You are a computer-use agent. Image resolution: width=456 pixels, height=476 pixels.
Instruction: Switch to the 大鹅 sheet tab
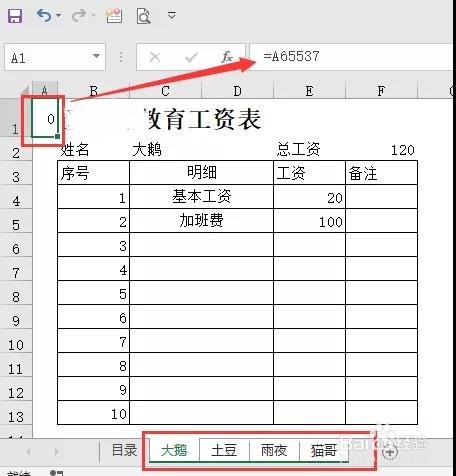click(174, 450)
